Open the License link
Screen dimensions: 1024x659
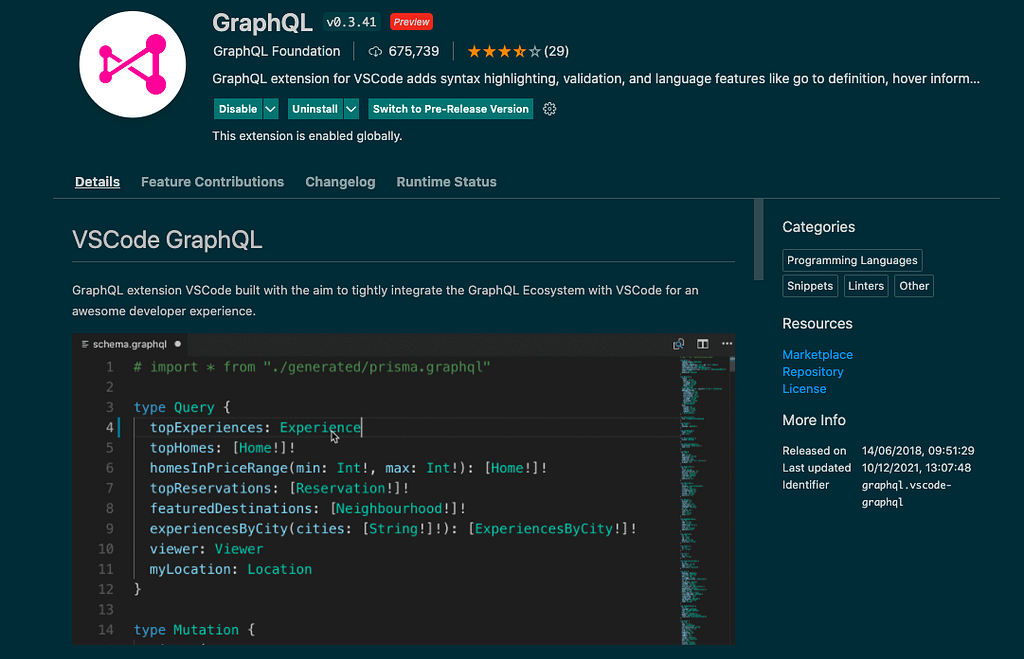coord(805,389)
